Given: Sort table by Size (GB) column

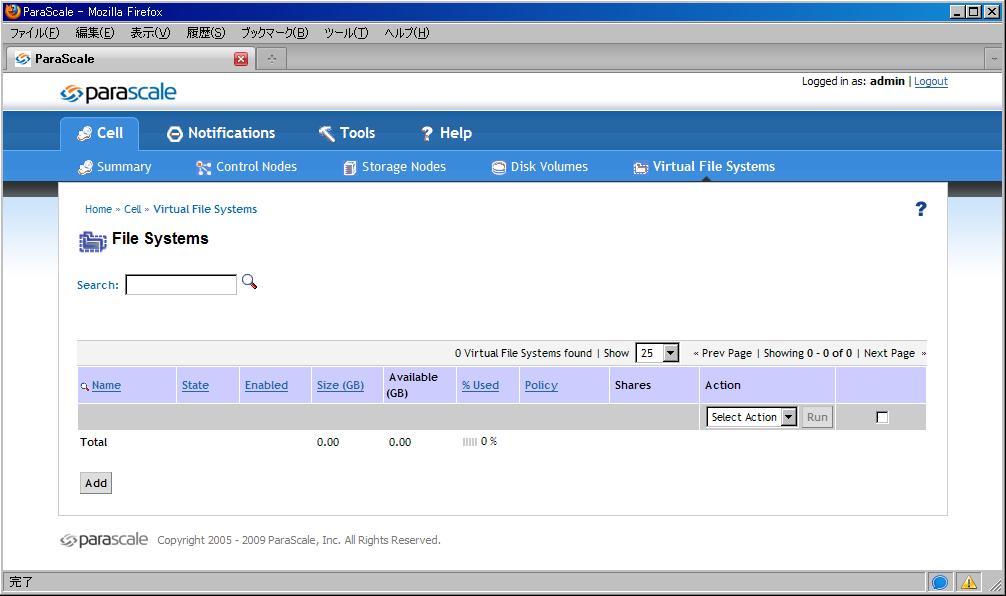Looking at the screenshot, I should point(340,386).
